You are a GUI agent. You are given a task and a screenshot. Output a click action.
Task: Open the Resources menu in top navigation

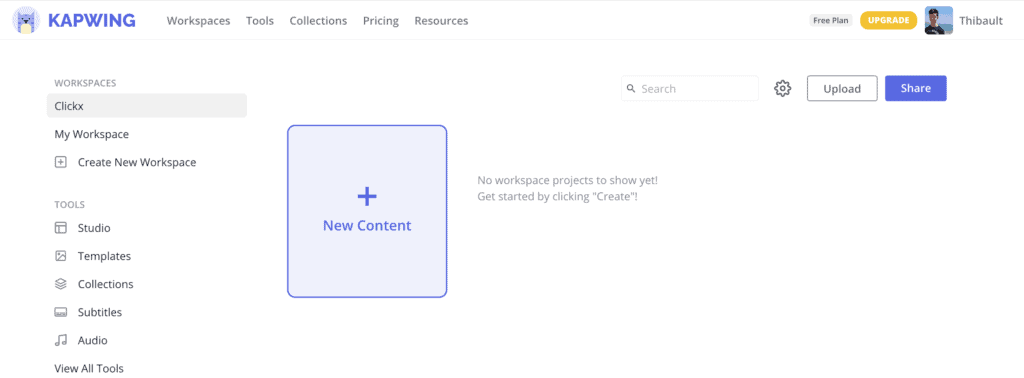click(441, 21)
